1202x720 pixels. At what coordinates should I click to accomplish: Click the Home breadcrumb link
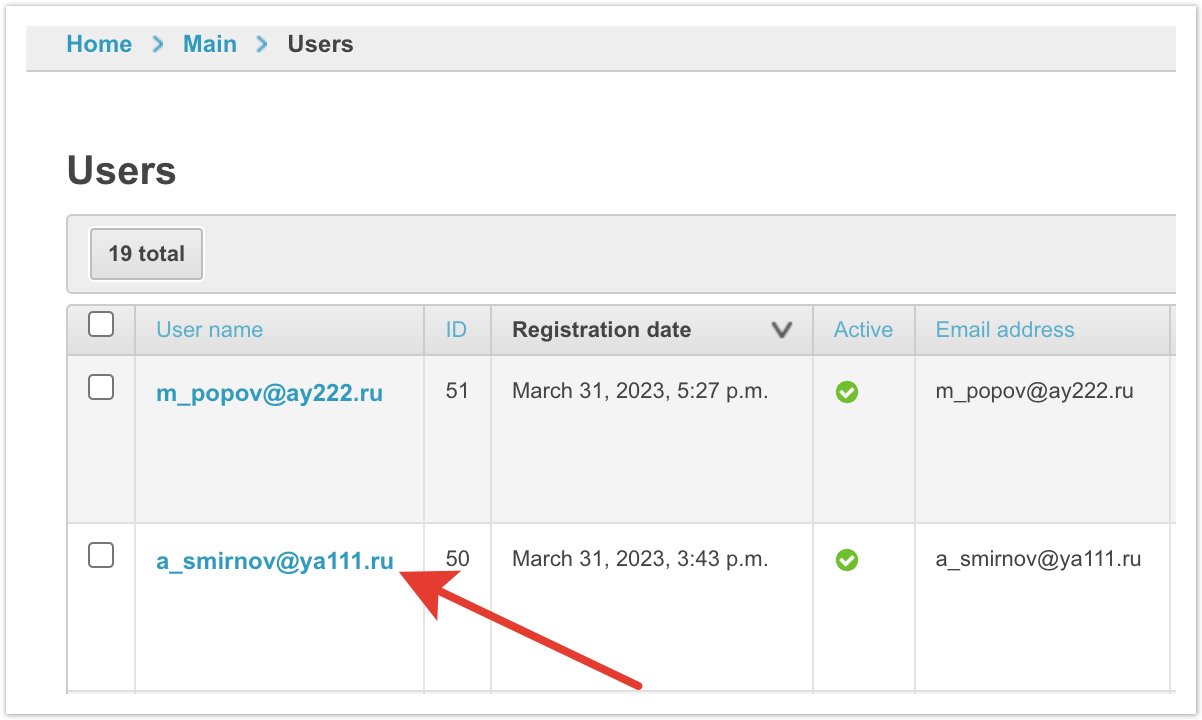click(99, 44)
